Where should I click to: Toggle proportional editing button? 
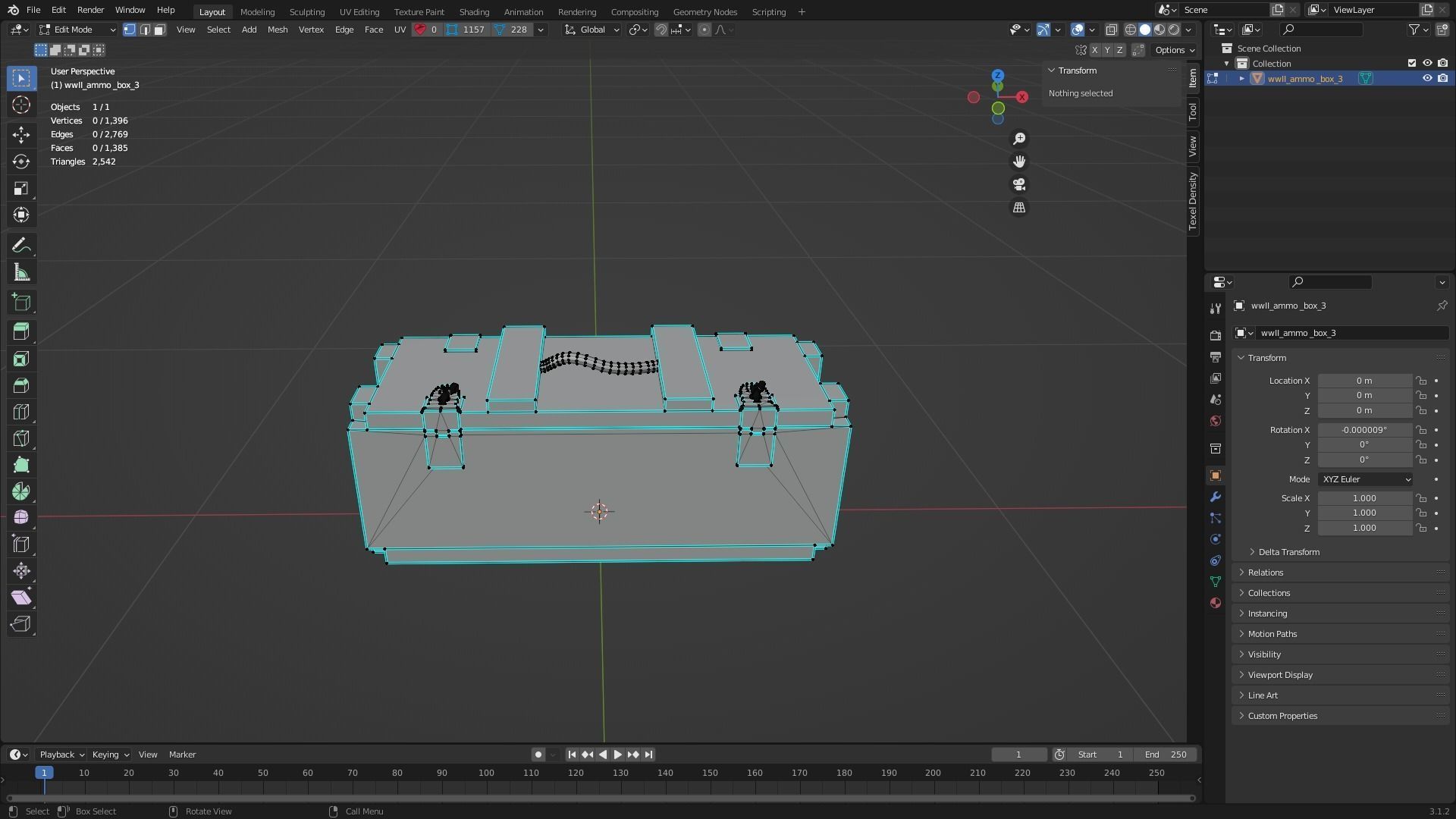tap(704, 30)
